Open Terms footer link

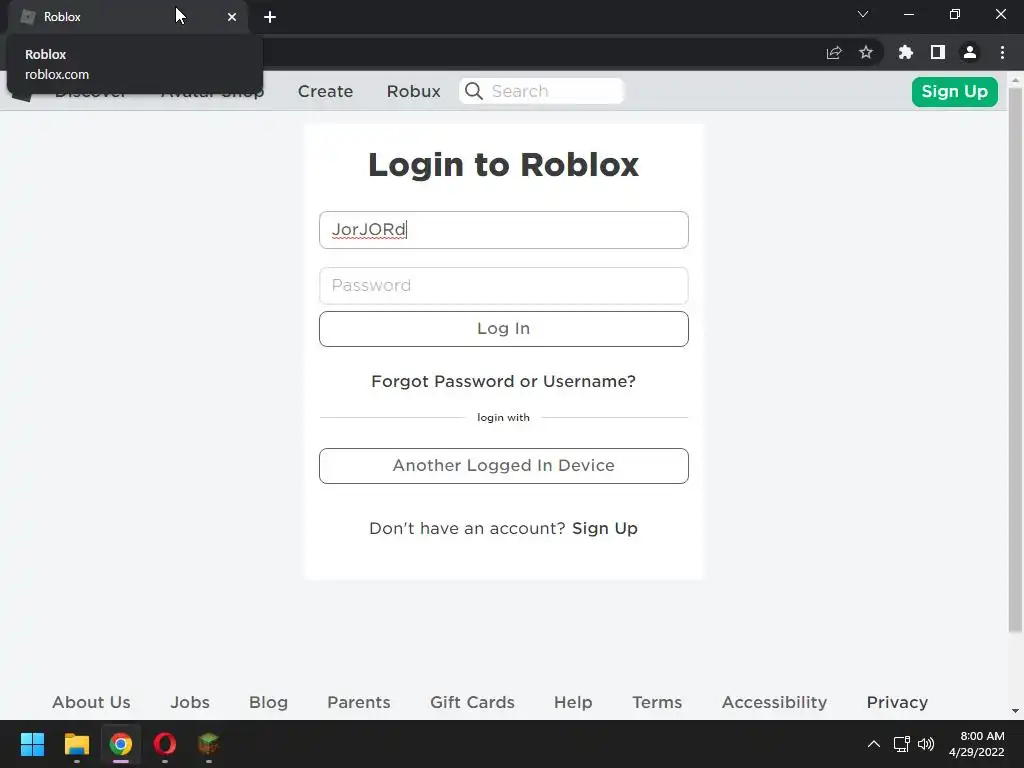coord(657,702)
